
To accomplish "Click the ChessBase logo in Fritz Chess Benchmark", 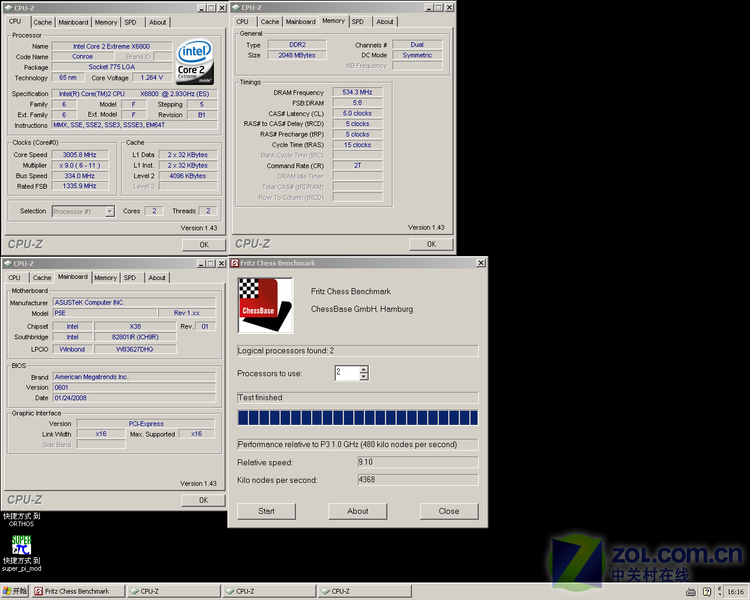I will (x=265, y=305).
